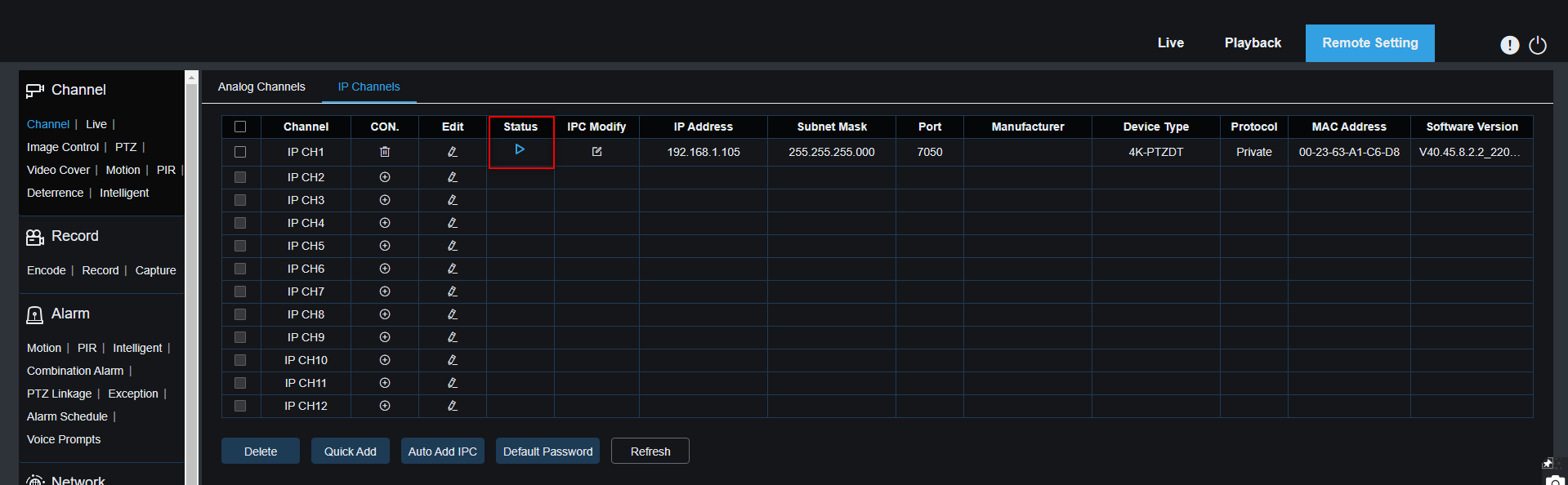1568x485 pixels.
Task: Refresh the IP channel list
Action: pyautogui.click(x=650, y=451)
